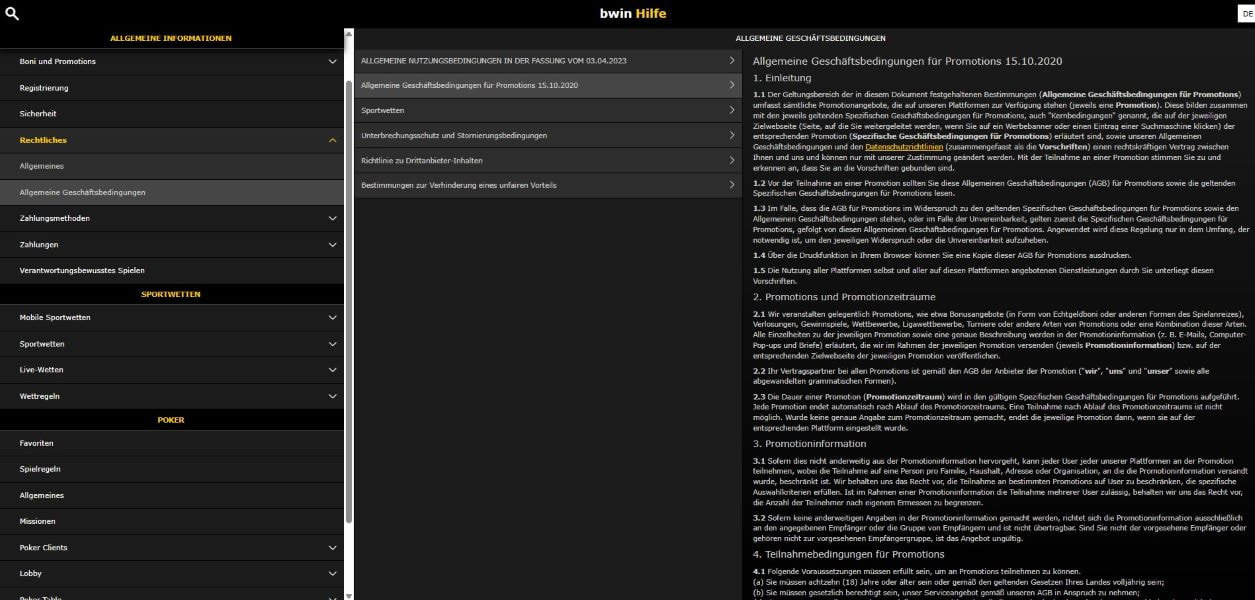Click the arrow next to Bestimmungen zur Verhinderung eines unfairen Vorteils
Image resolution: width=1255 pixels, height=600 pixels.
tap(732, 185)
